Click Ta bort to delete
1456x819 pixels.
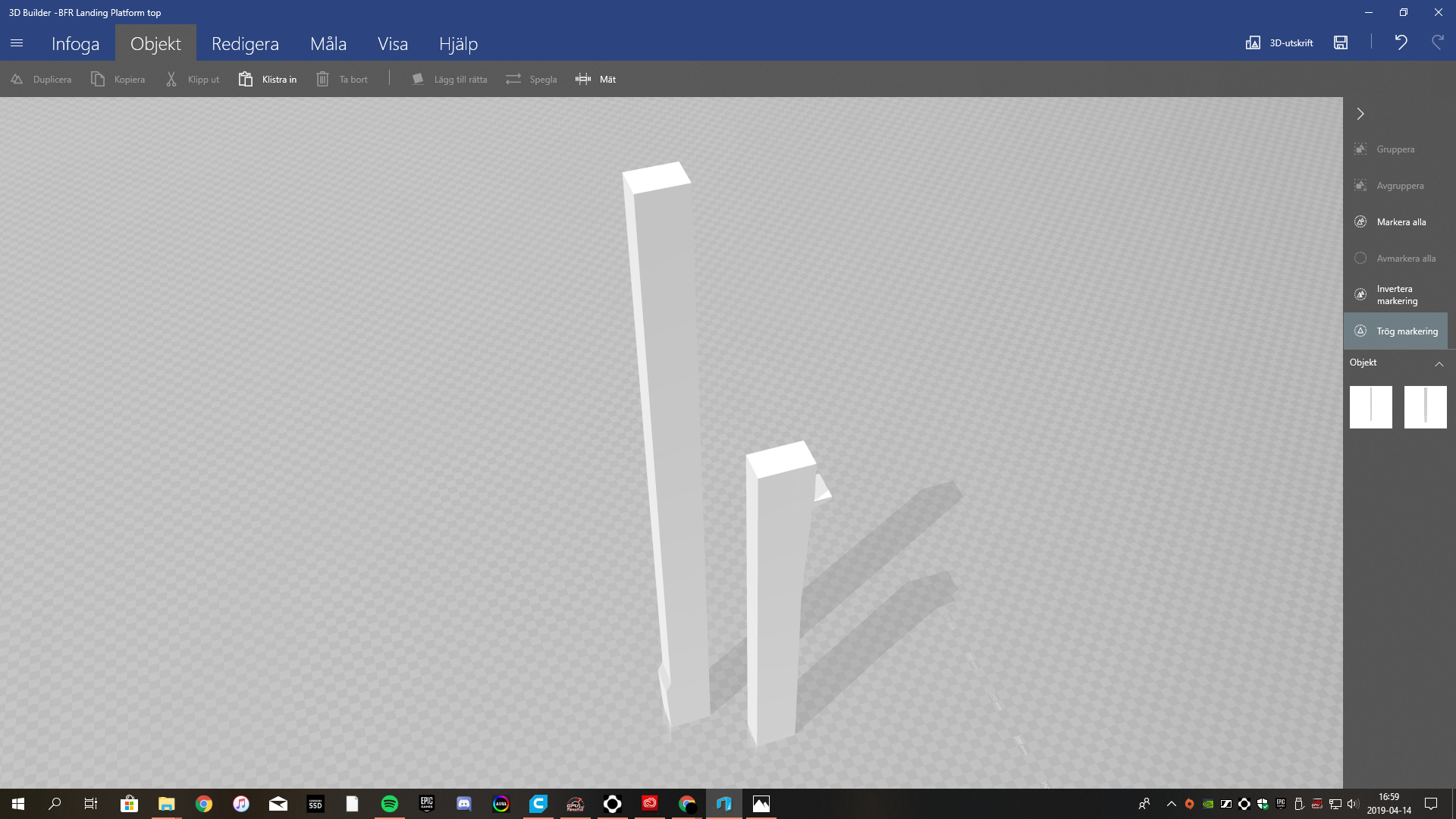(342, 79)
